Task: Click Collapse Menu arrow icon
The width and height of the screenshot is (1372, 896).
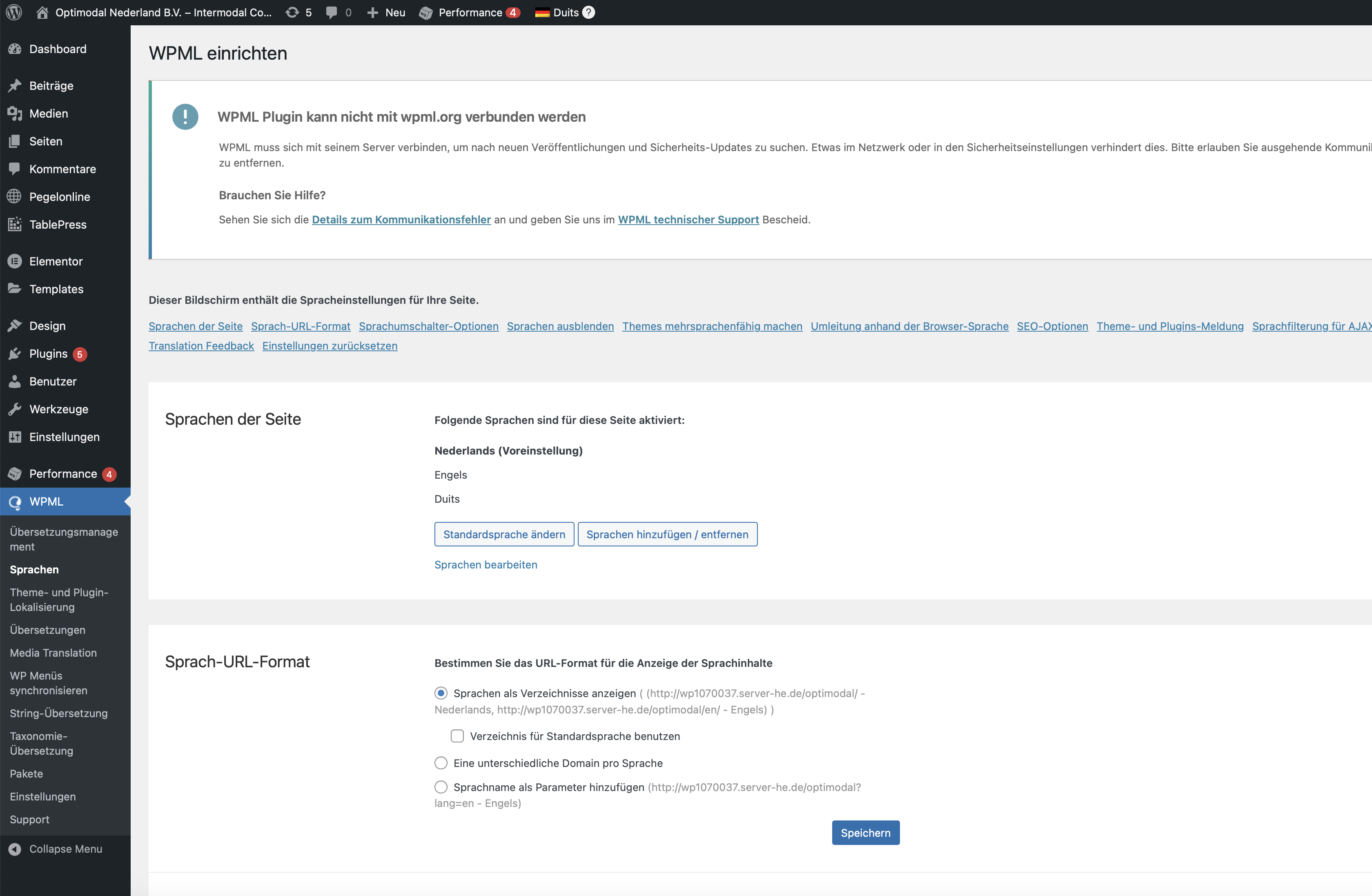Action: pyautogui.click(x=14, y=849)
